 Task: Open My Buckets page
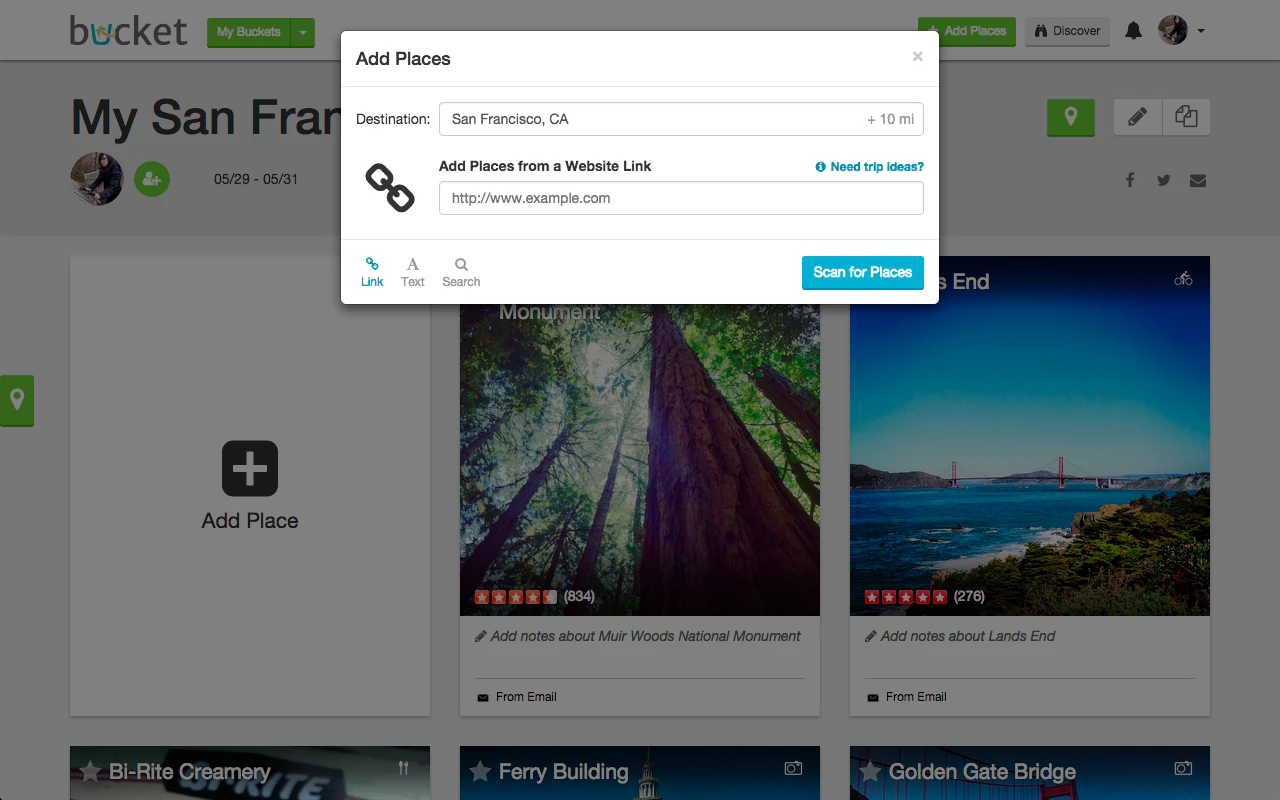(x=249, y=32)
